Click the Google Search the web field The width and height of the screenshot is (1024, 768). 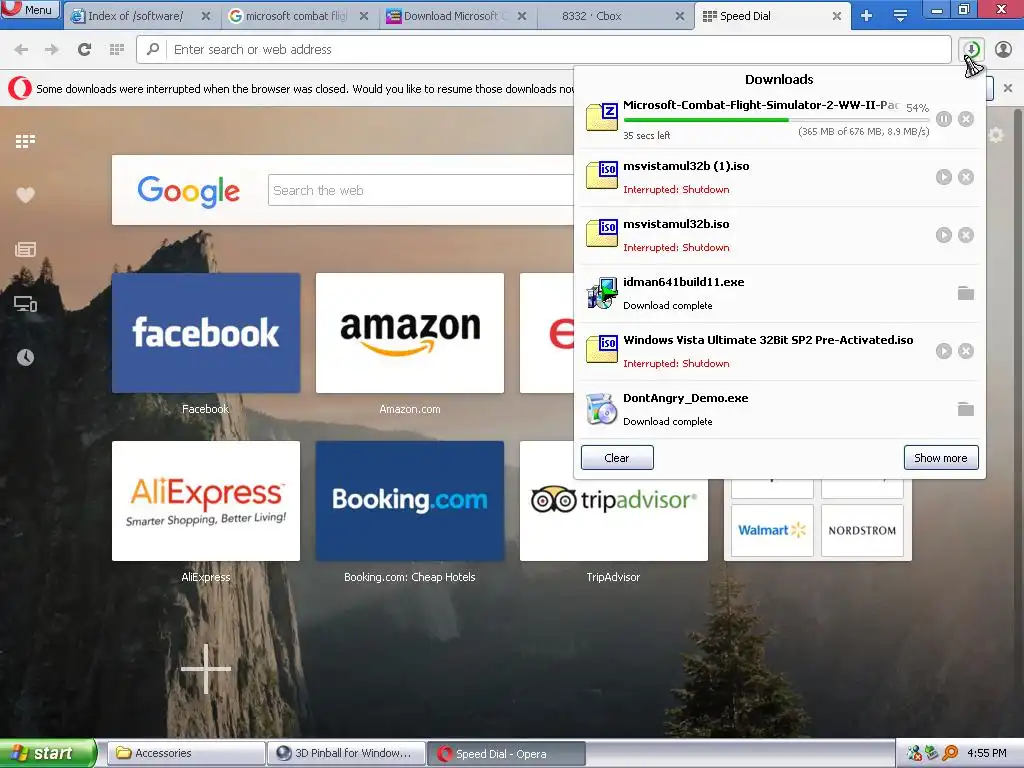pos(421,190)
